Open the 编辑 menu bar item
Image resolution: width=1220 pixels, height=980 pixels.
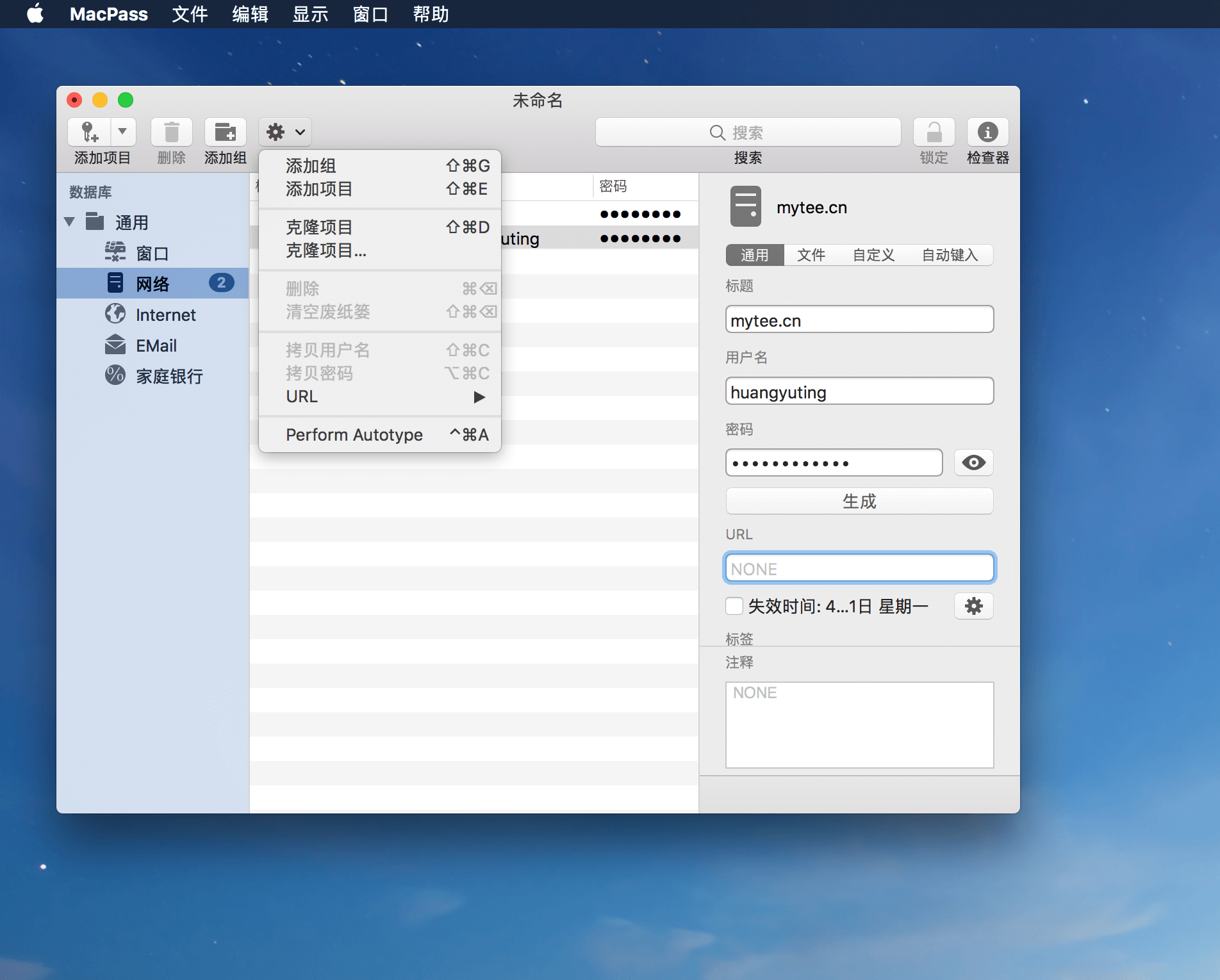click(250, 14)
